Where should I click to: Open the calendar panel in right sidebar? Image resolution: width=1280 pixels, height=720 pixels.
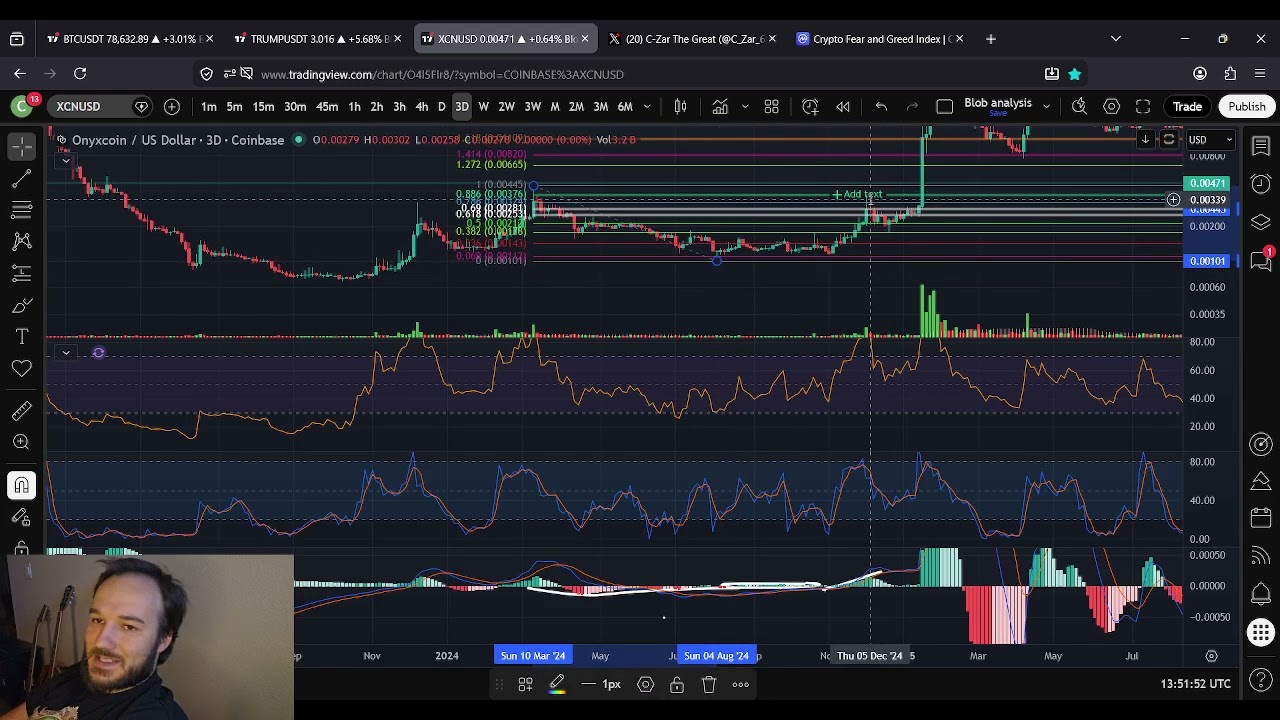(x=1261, y=518)
